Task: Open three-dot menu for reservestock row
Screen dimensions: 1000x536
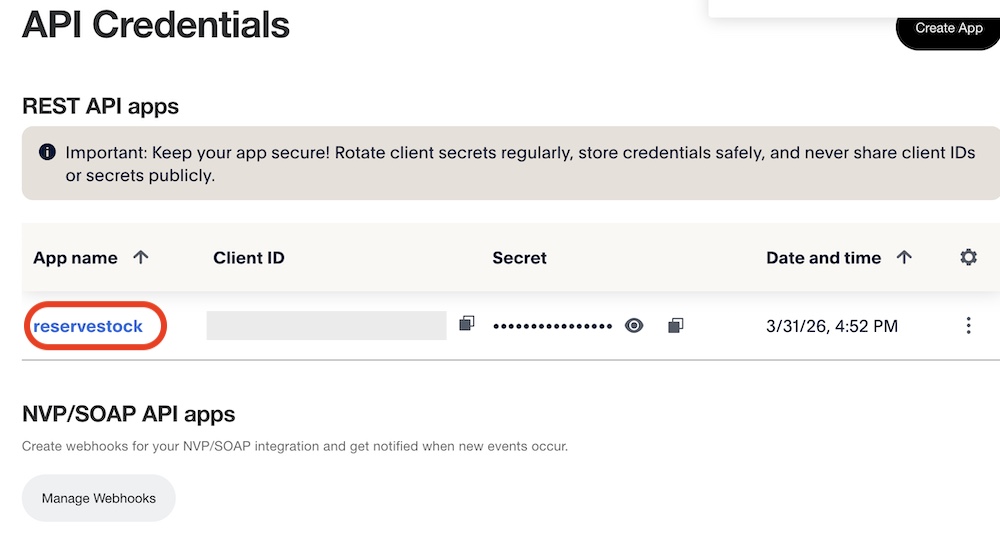Action: (968, 325)
